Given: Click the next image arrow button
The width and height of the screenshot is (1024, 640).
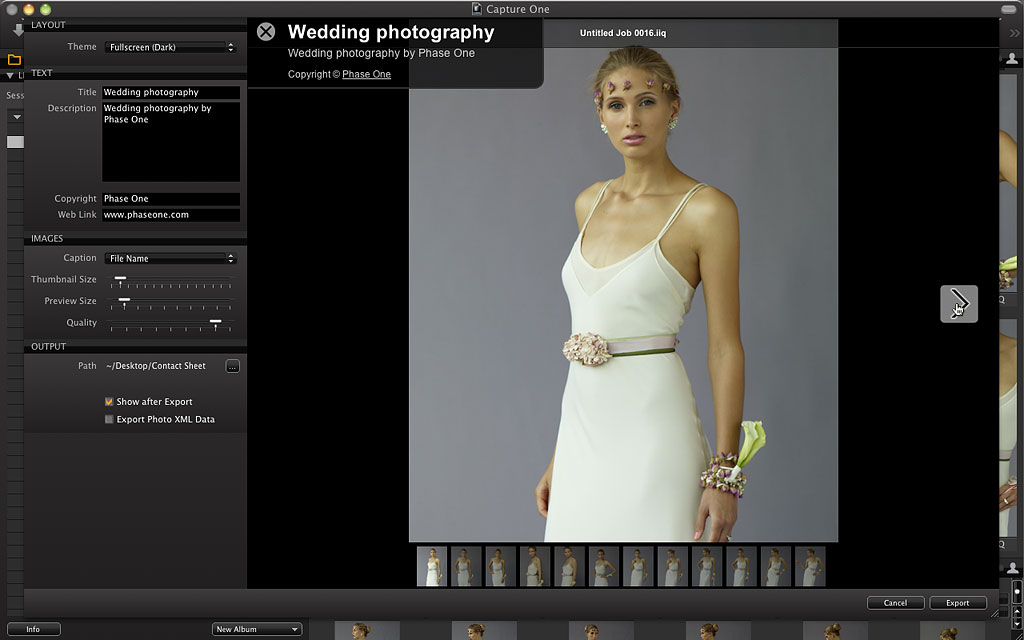Looking at the screenshot, I should [x=959, y=304].
